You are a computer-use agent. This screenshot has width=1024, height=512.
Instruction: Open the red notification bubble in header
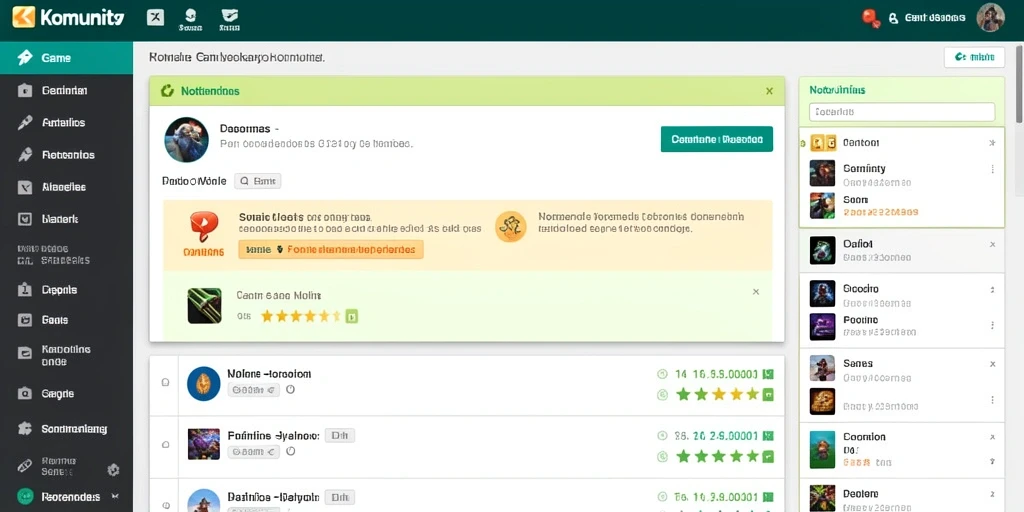coord(871,18)
